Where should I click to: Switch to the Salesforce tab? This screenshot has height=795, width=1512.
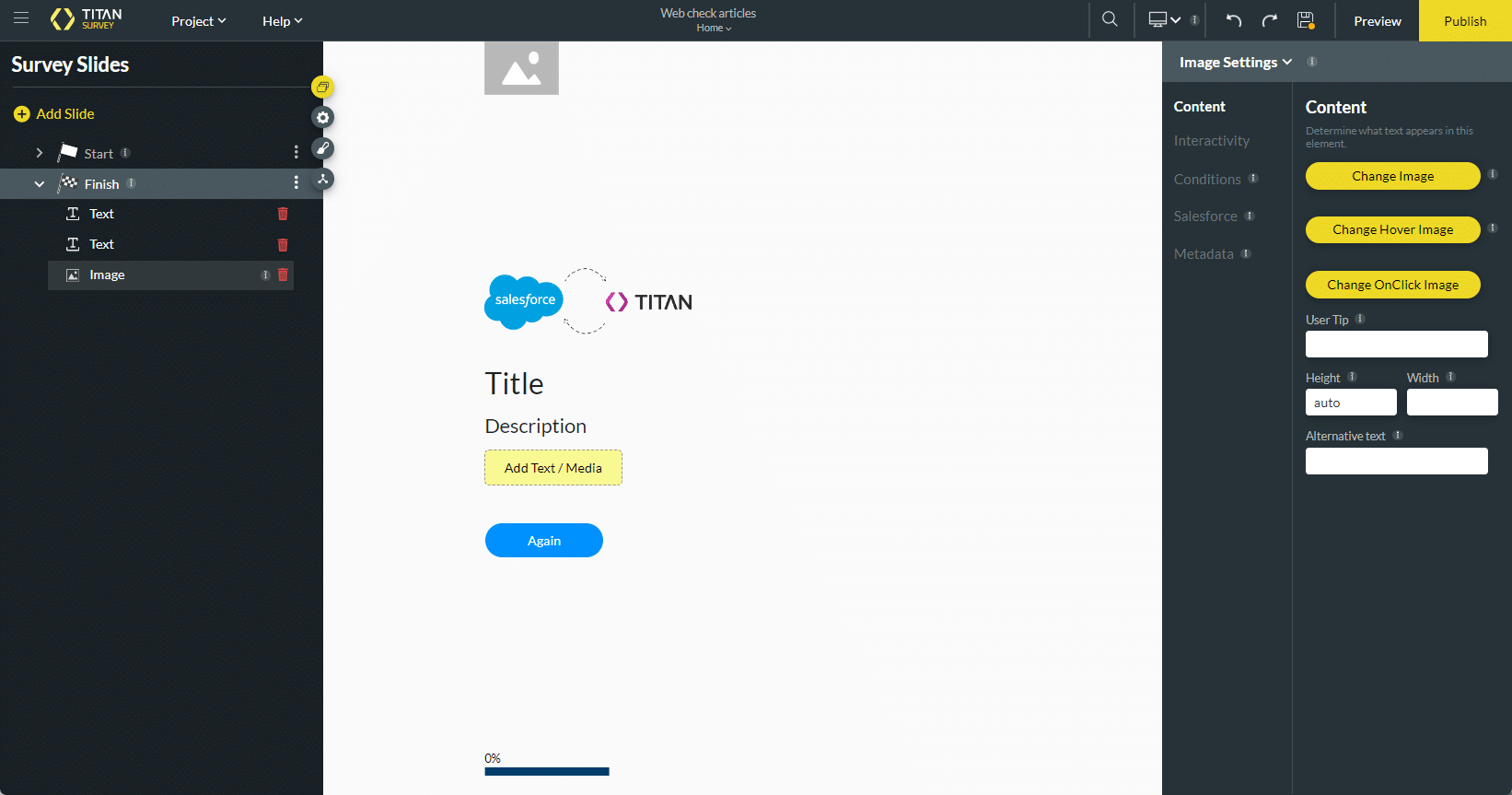1205,216
